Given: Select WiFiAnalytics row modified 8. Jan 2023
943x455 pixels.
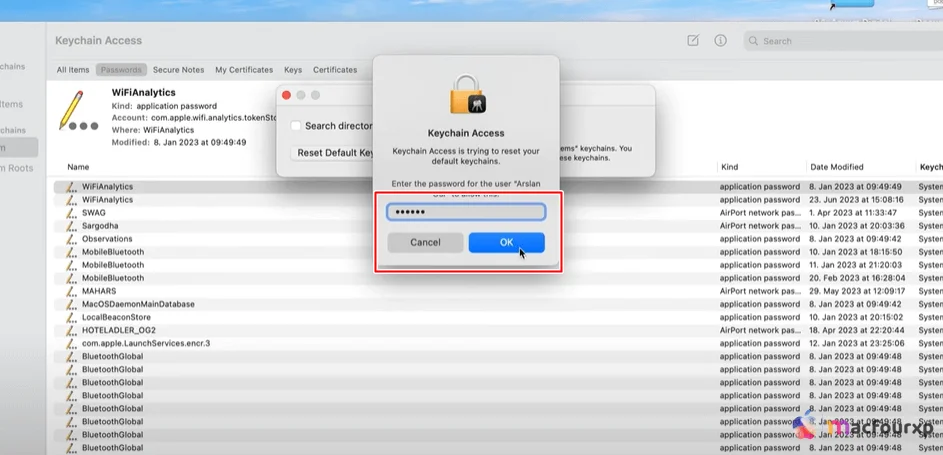Looking at the screenshot, I should click(498, 187).
